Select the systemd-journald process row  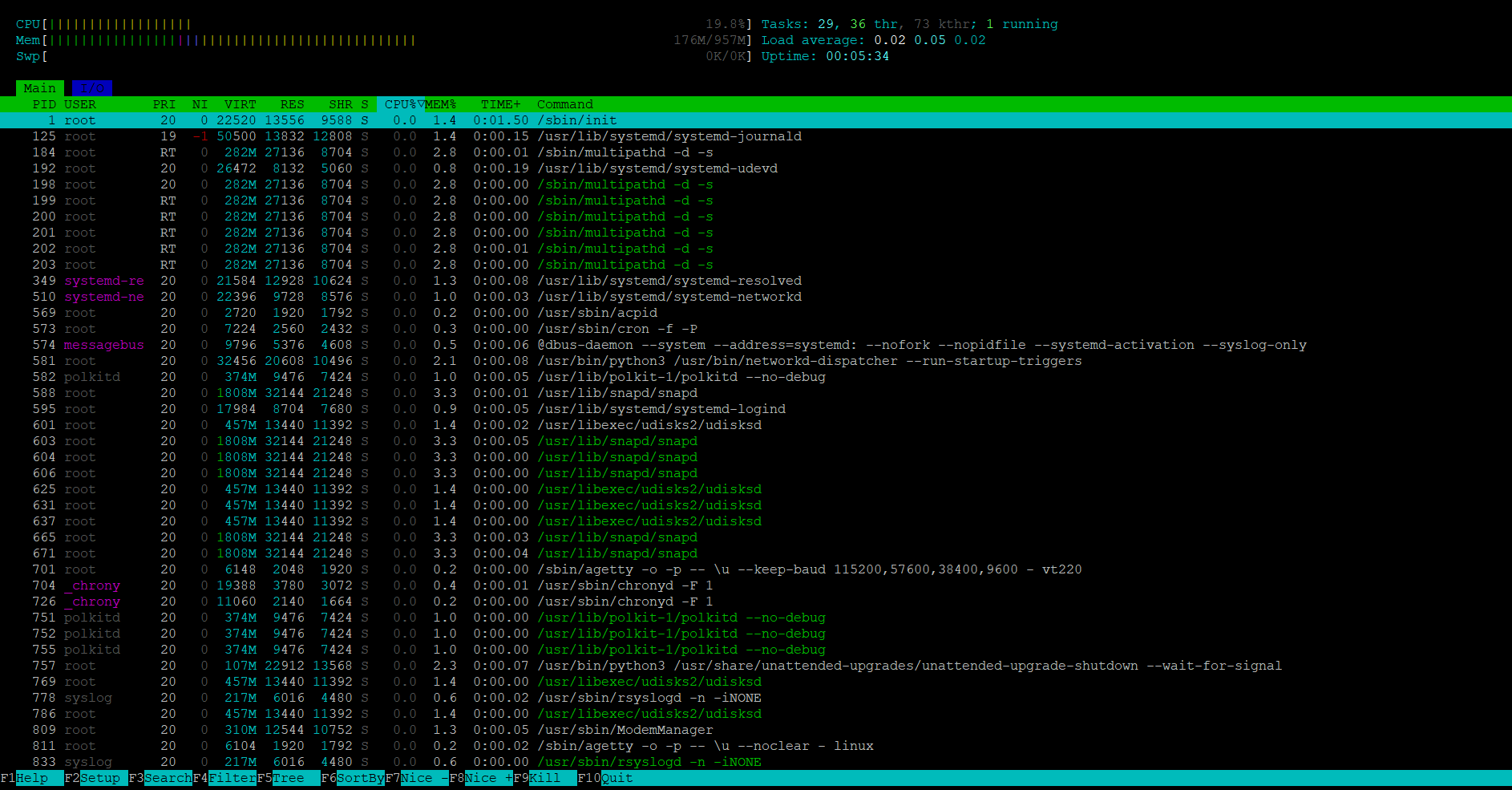(x=321, y=136)
